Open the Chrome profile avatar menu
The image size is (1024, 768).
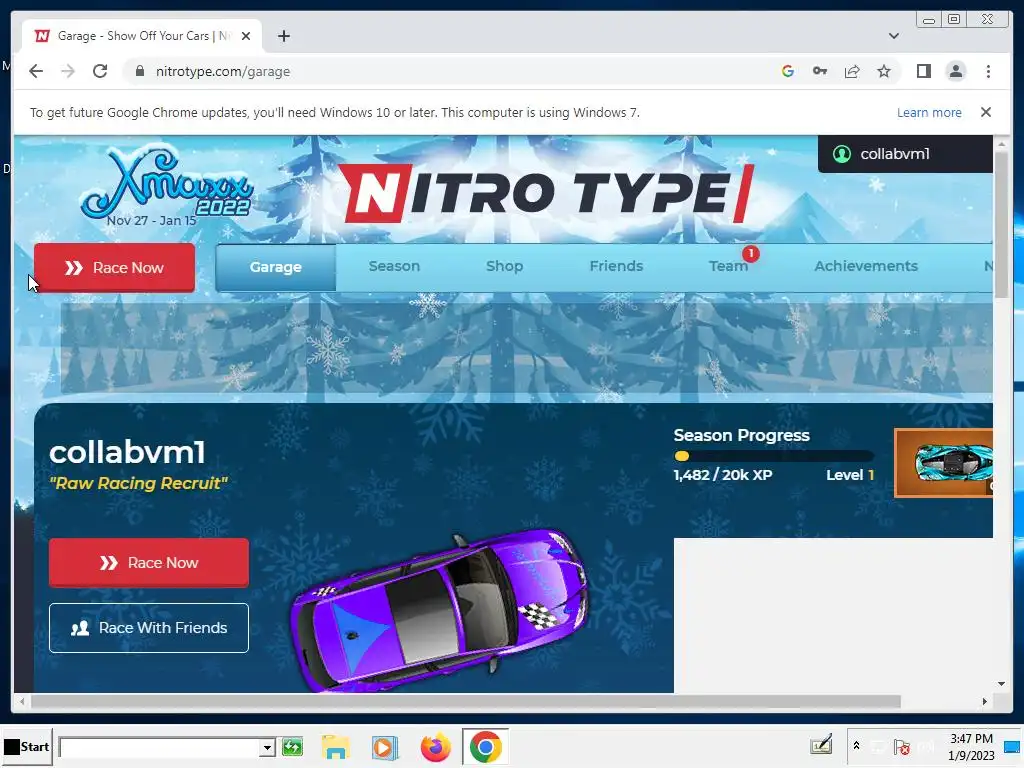tap(955, 71)
